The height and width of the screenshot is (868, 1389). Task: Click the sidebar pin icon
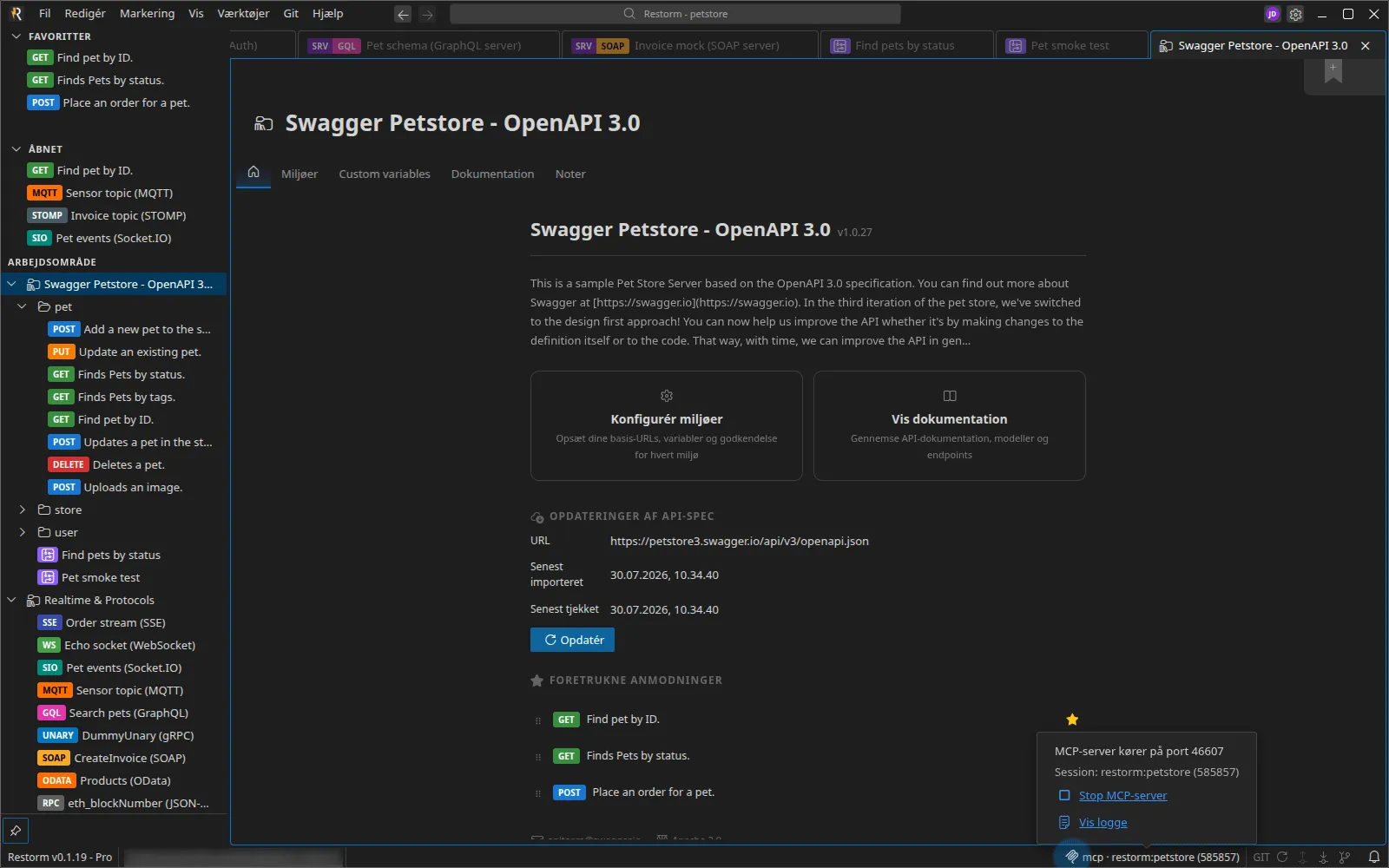click(x=16, y=831)
